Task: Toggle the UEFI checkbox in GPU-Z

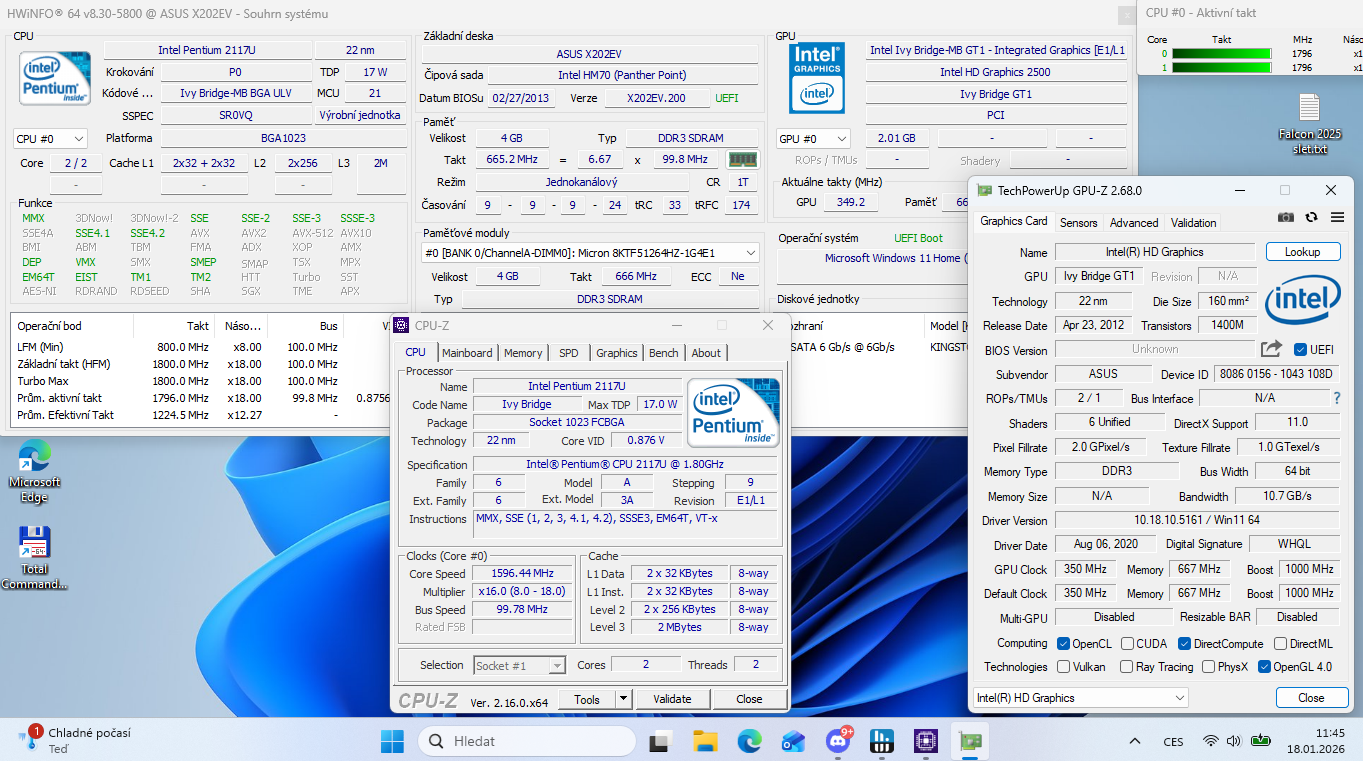Action: (1300, 350)
